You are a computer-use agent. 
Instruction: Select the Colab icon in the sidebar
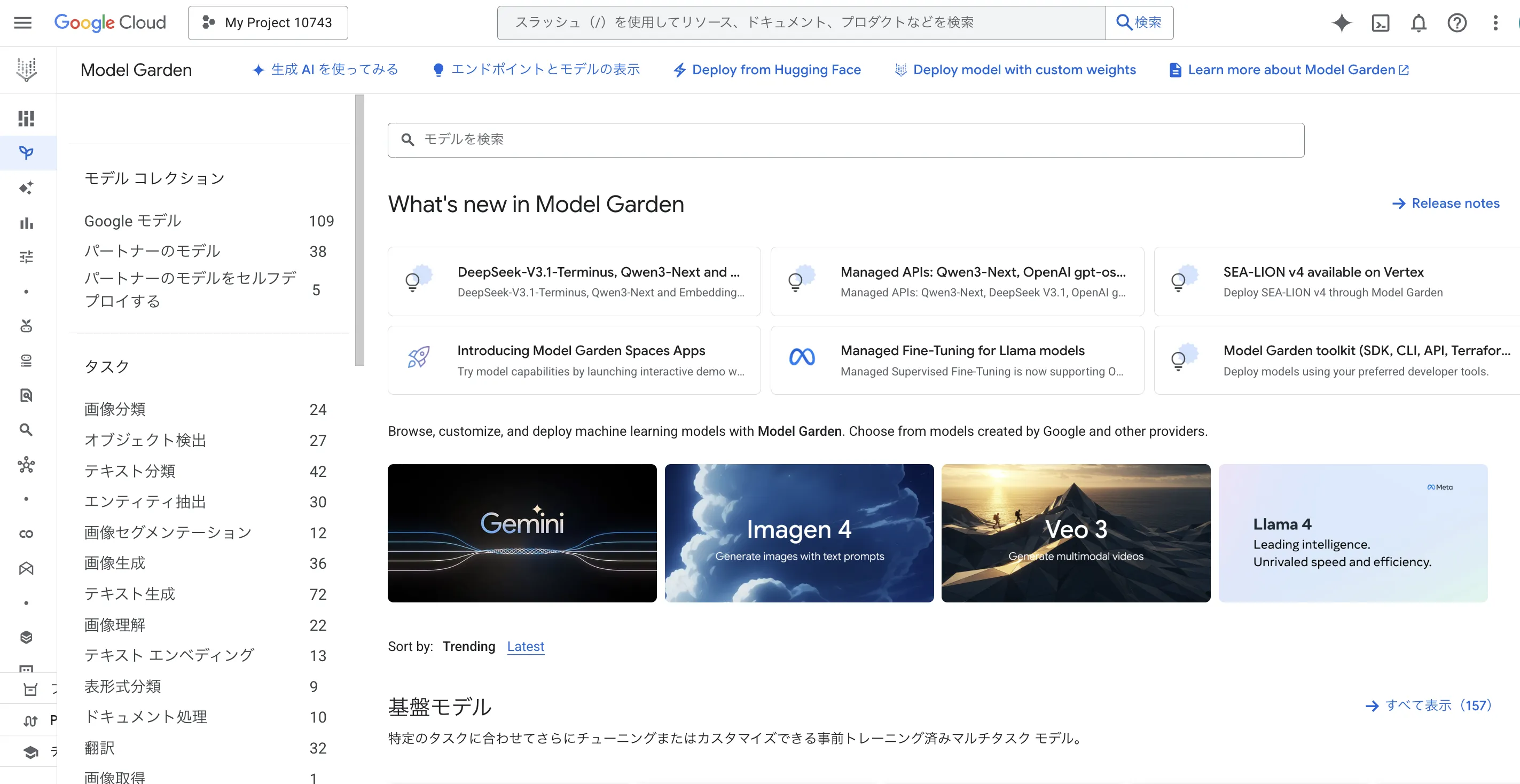(26, 534)
